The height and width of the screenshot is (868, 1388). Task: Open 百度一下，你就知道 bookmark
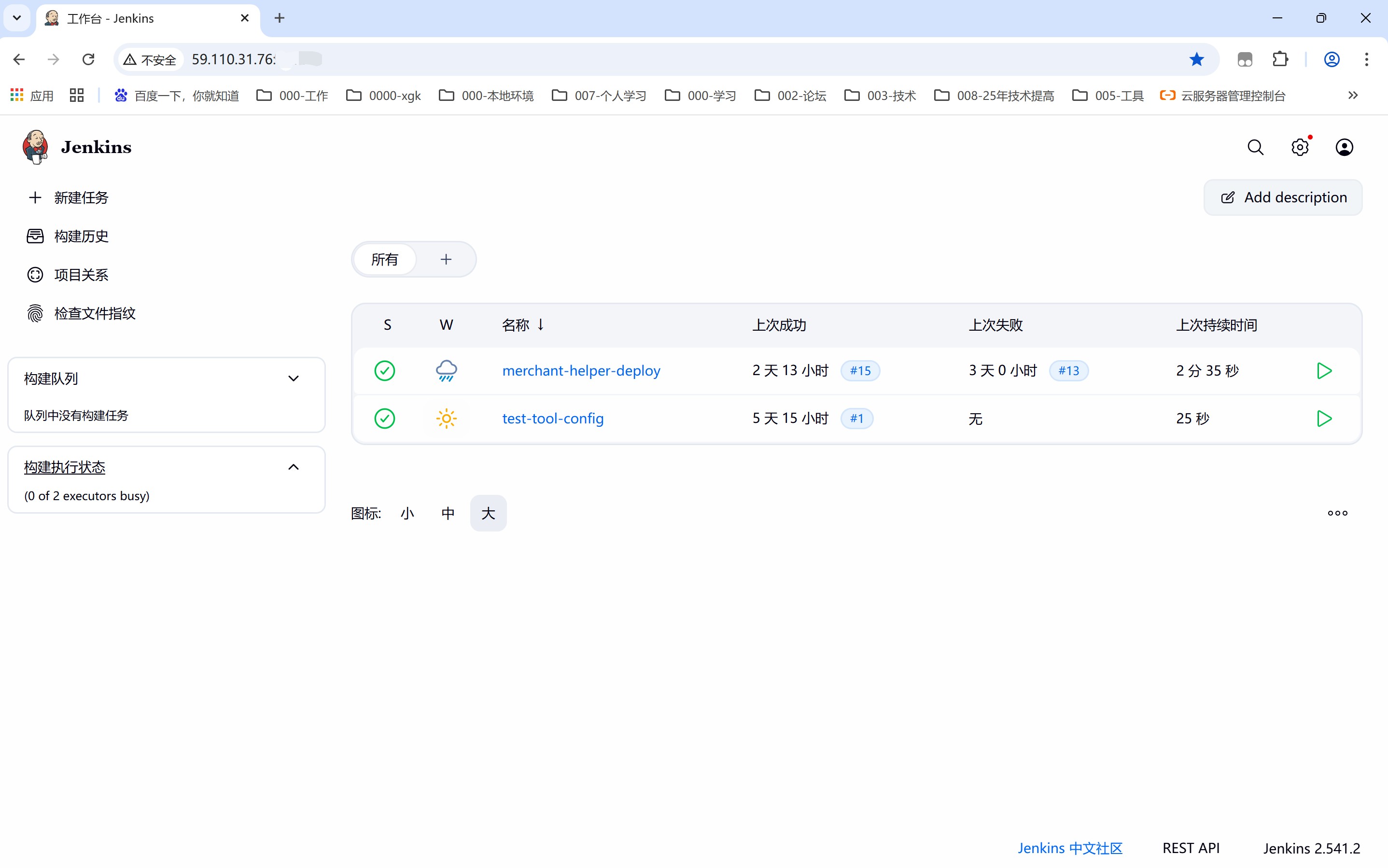click(177, 95)
